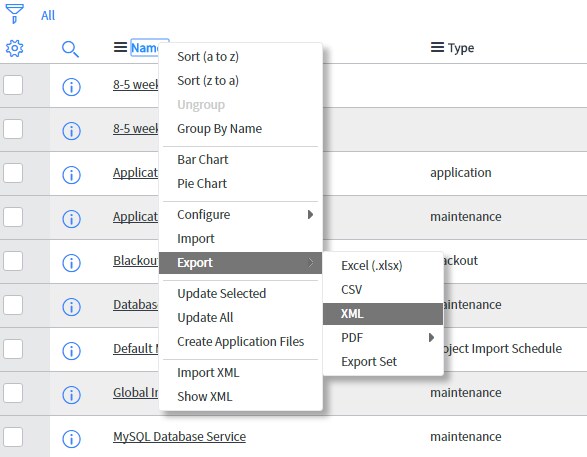The height and width of the screenshot is (457, 587).
Task: Open the Database schedule link
Action: point(136,305)
